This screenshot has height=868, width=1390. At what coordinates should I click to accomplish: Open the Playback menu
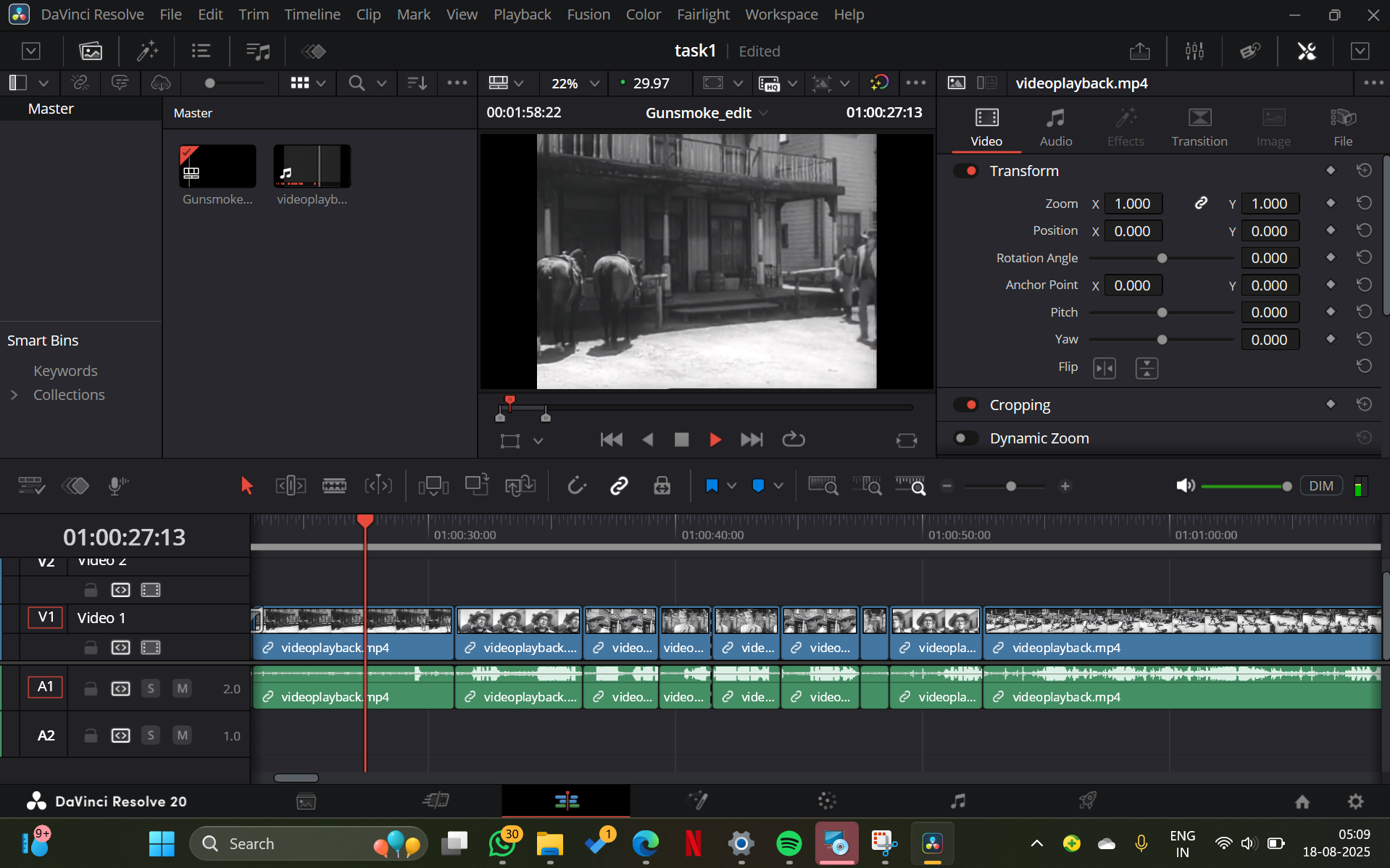tap(523, 14)
